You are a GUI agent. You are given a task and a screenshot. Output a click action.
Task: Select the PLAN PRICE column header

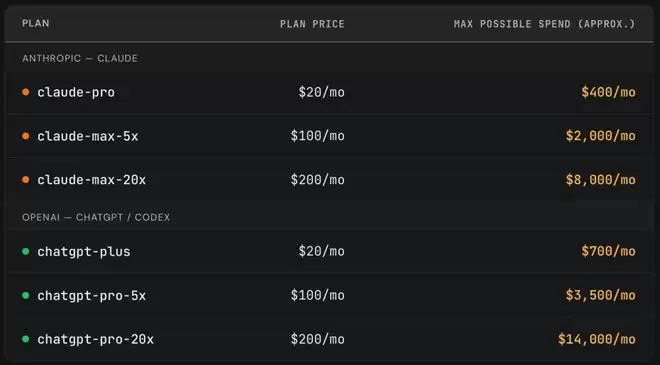[312, 24]
